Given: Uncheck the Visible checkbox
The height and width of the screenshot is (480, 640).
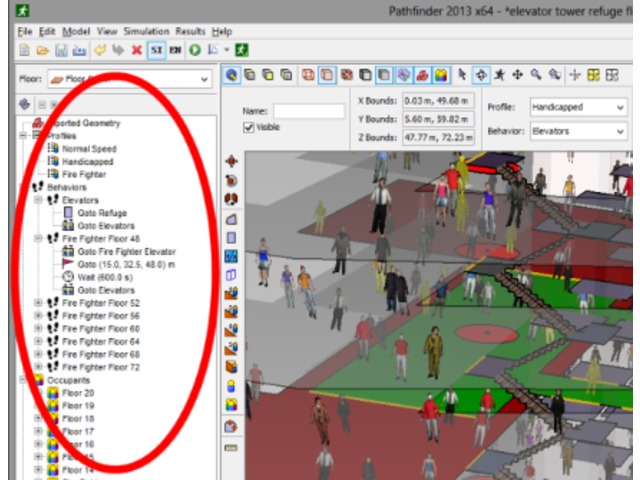Looking at the screenshot, I should click(x=249, y=128).
